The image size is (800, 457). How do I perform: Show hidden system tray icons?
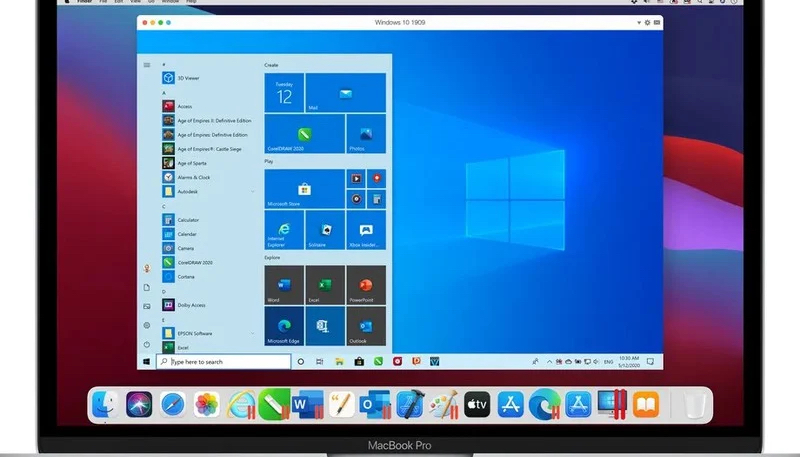tap(533, 361)
